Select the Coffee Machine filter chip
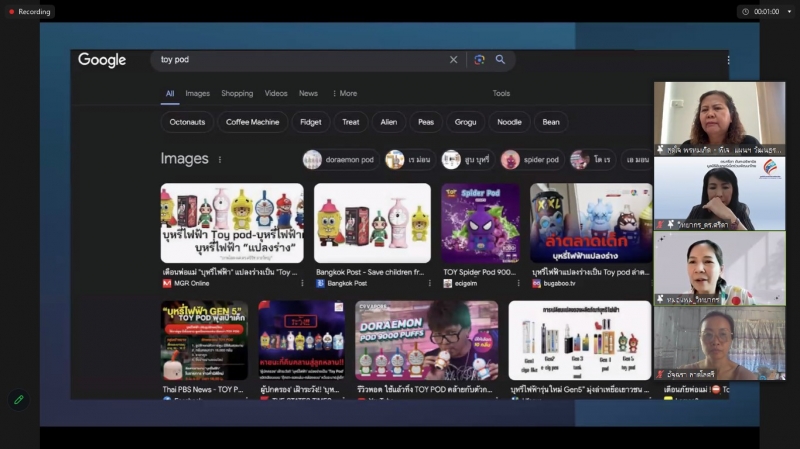Image resolution: width=800 pixels, height=449 pixels. (253, 122)
